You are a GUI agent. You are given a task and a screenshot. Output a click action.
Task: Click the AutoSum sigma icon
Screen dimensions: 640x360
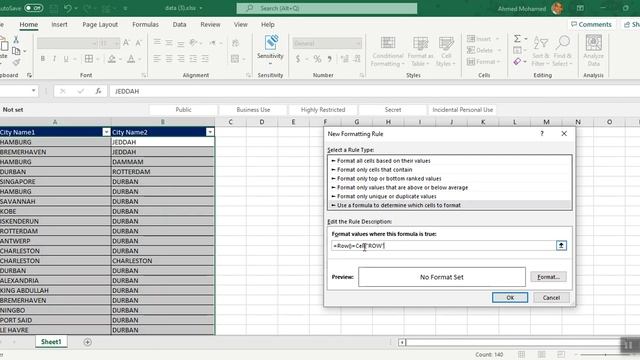(x=517, y=39)
